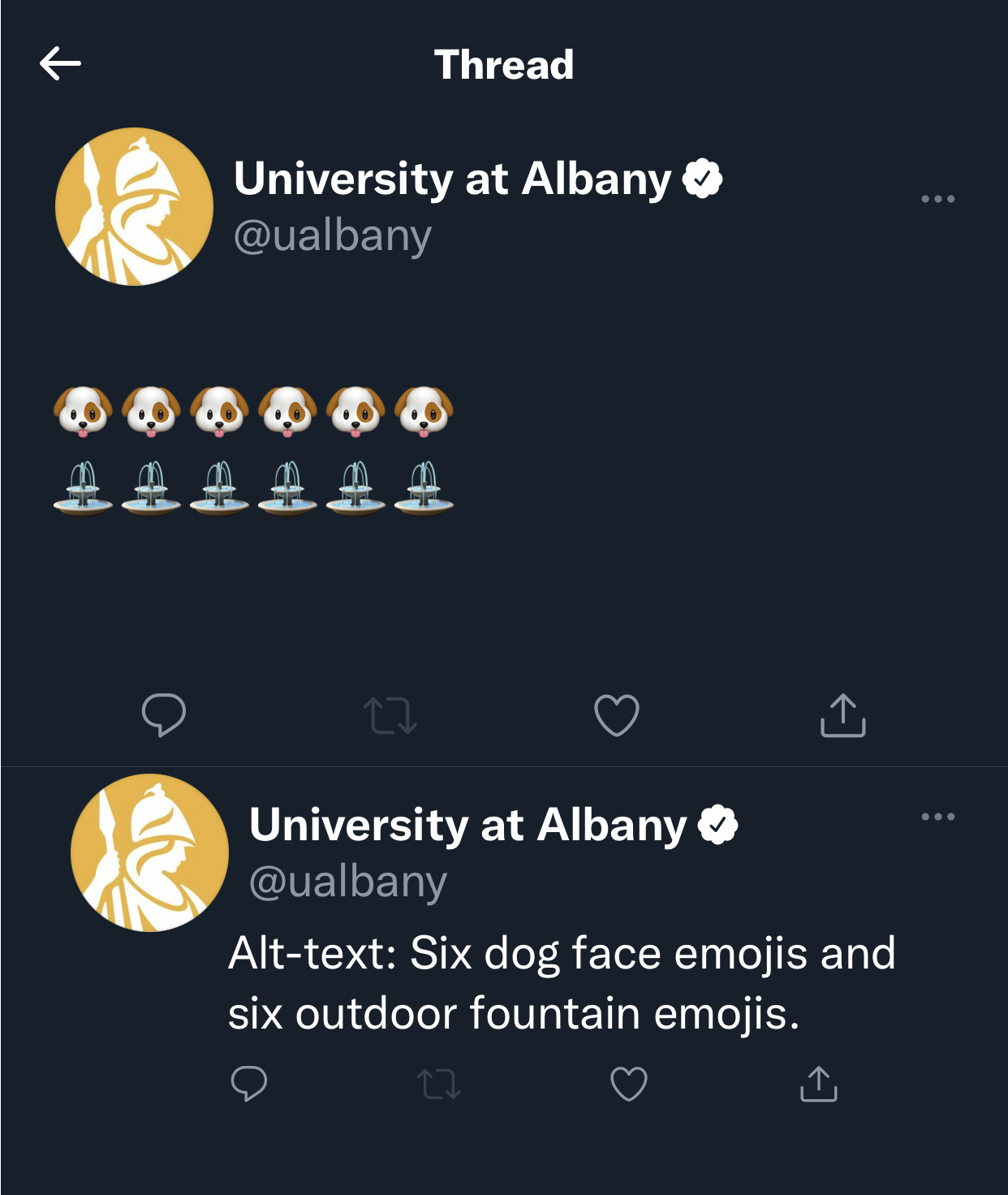Image resolution: width=1008 pixels, height=1195 pixels.
Task: Click the verified badge on the first tweet
Action: tap(703, 179)
